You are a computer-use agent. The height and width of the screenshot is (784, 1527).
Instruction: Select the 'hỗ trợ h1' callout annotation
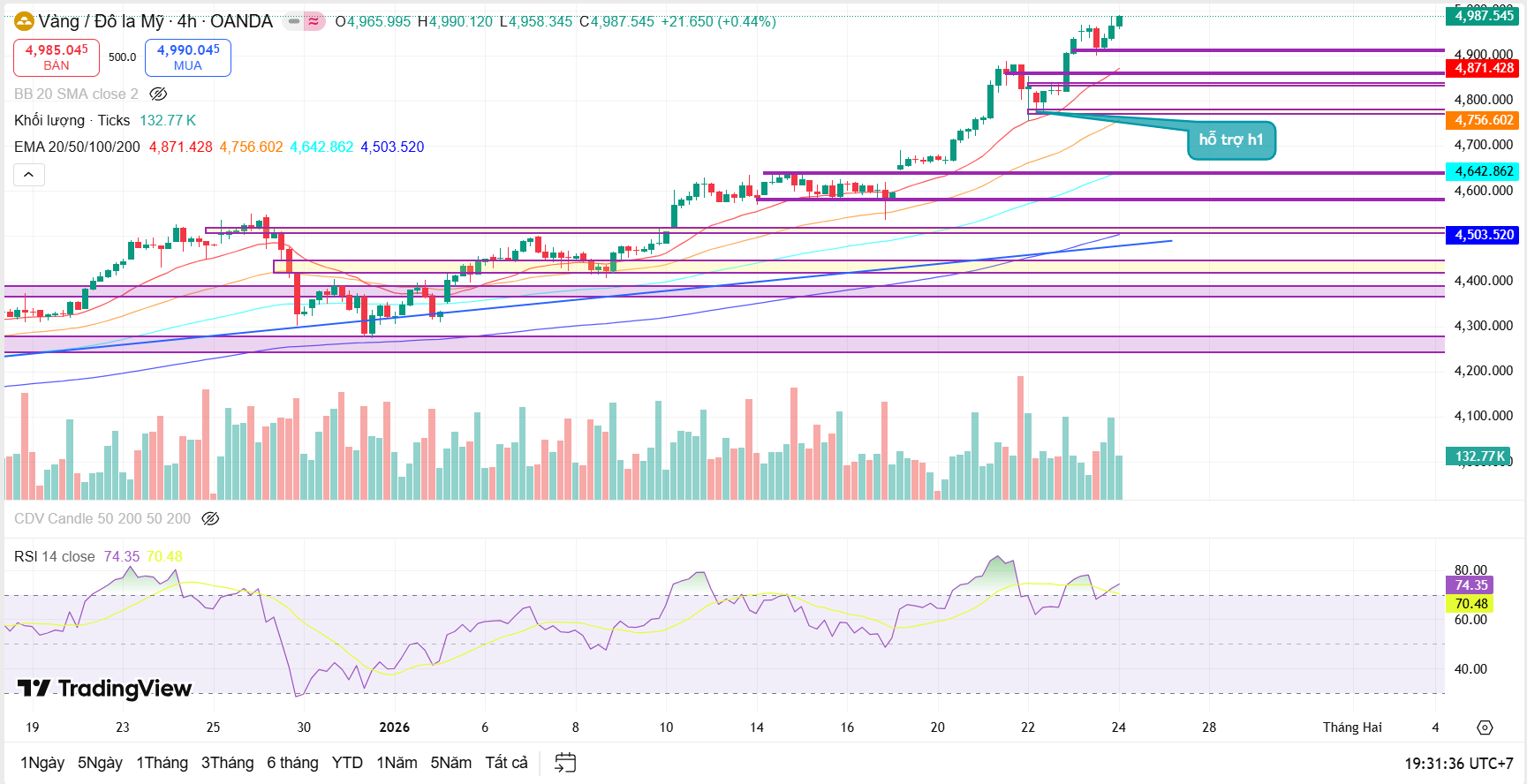point(1230,139)
